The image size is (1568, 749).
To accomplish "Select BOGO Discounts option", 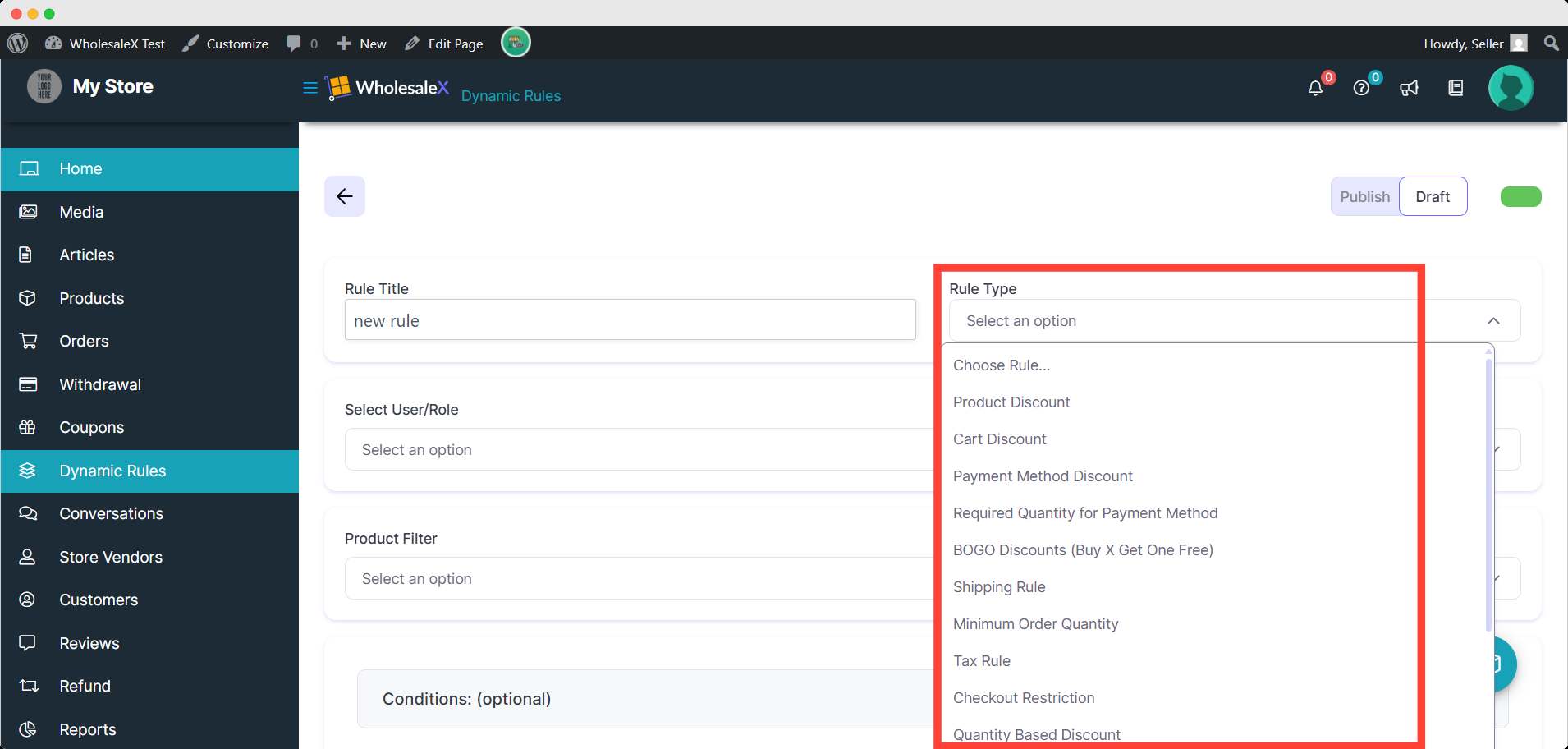I will coord(1215,550).
